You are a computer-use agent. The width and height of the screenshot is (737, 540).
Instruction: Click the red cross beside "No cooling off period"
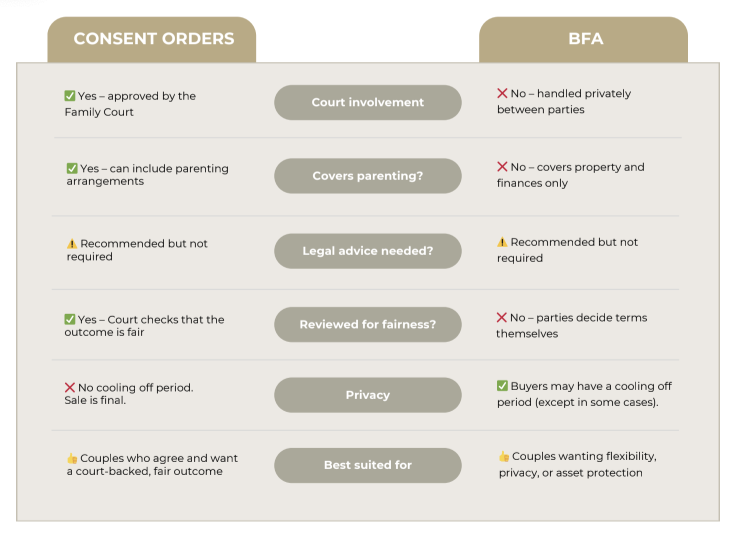[x=70, y=386]
